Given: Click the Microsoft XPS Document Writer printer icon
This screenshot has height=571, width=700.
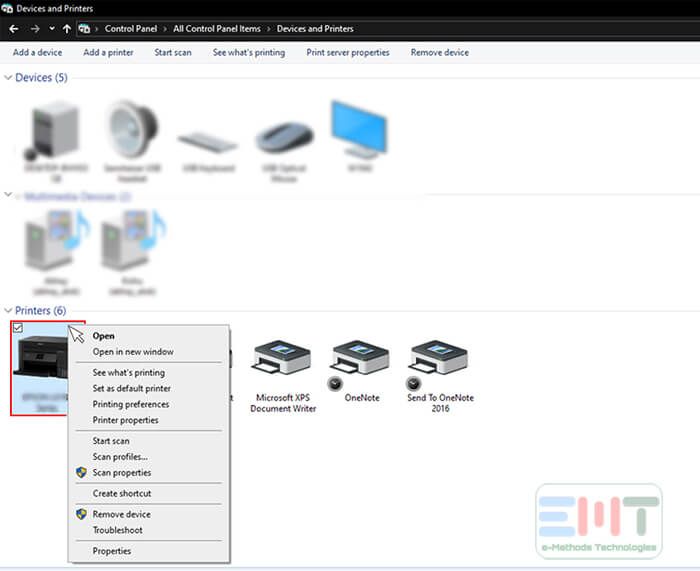Looking at the screenshot, I should (280, 360).
